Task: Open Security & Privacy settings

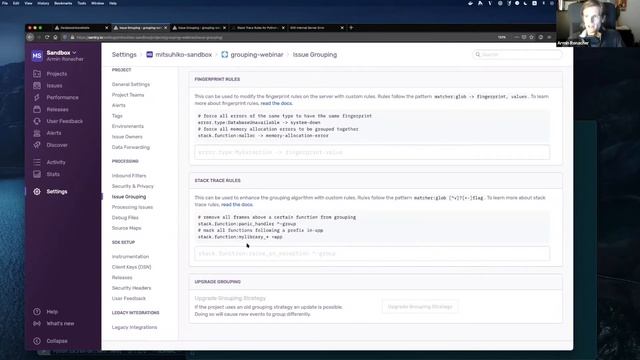Action: pos(133,186)
